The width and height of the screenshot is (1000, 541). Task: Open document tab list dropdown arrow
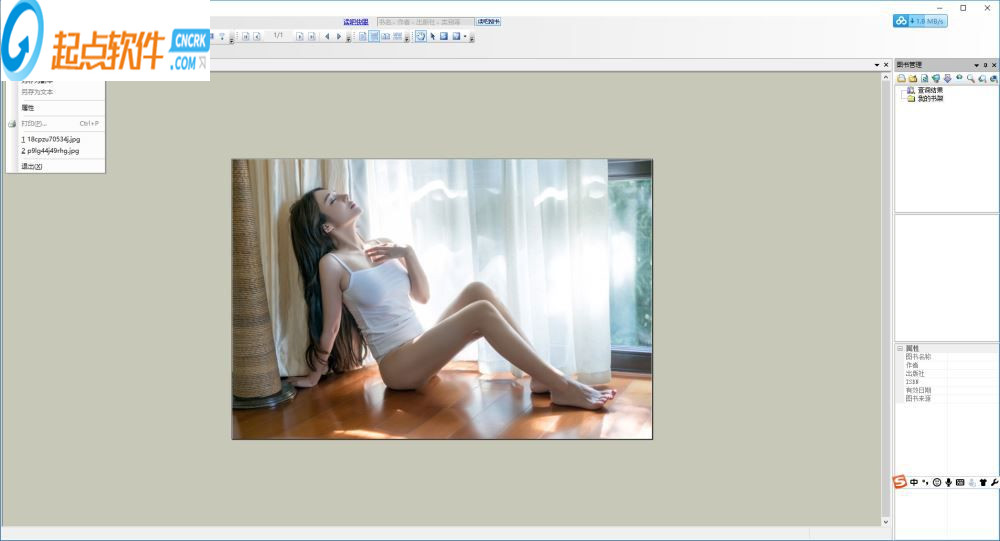[x=877, y=65]
